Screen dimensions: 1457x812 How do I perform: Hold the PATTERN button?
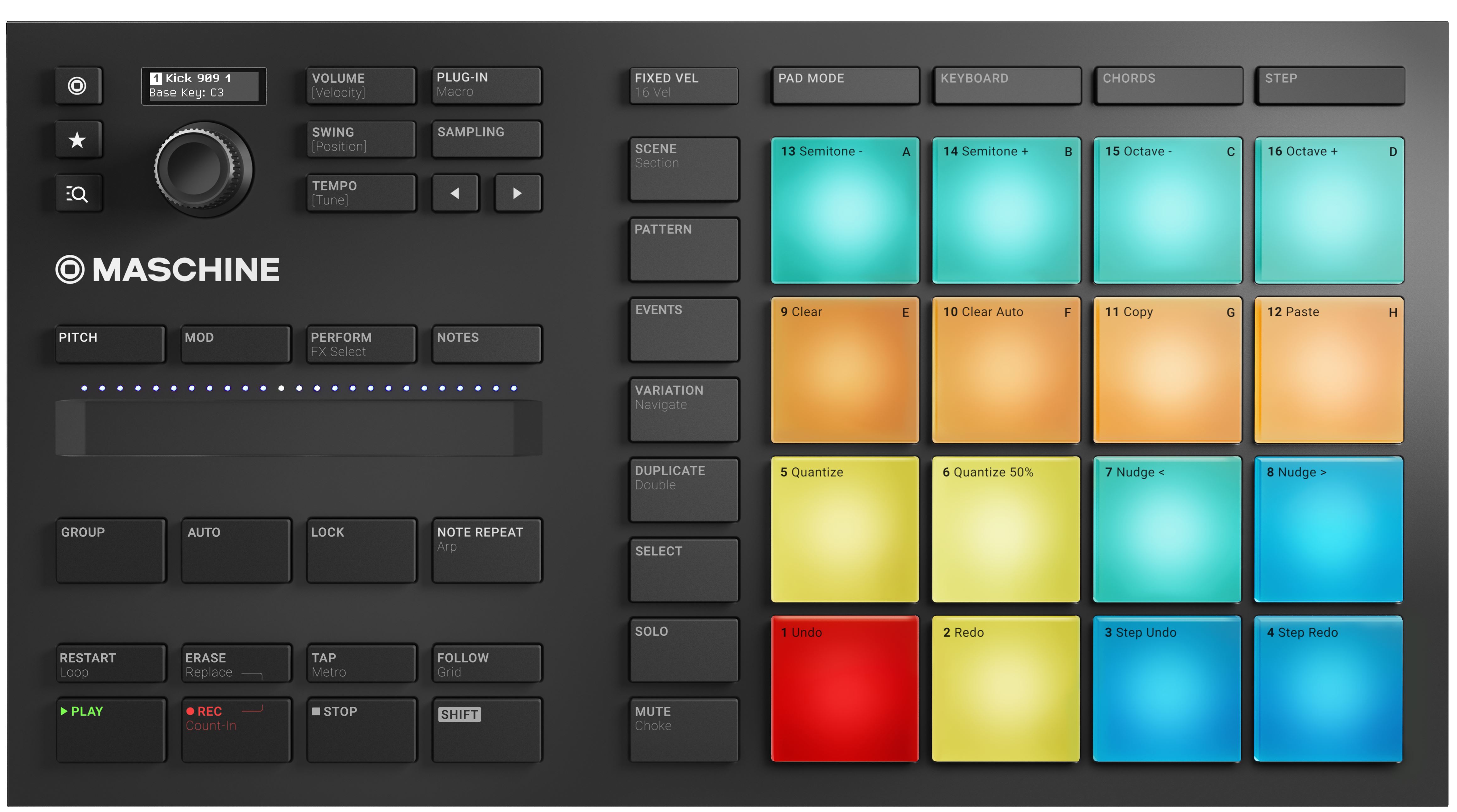(x=684, y=250)
